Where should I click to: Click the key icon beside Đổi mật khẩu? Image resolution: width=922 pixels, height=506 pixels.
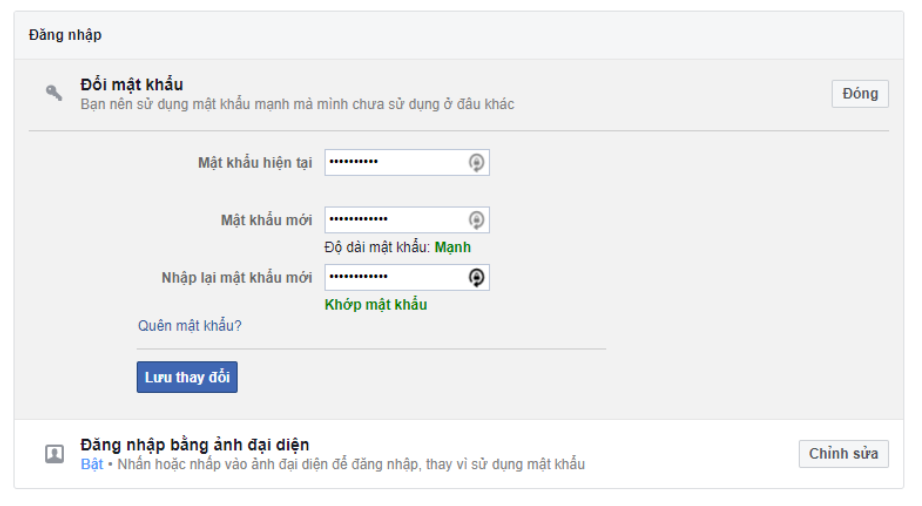(54, 92)
